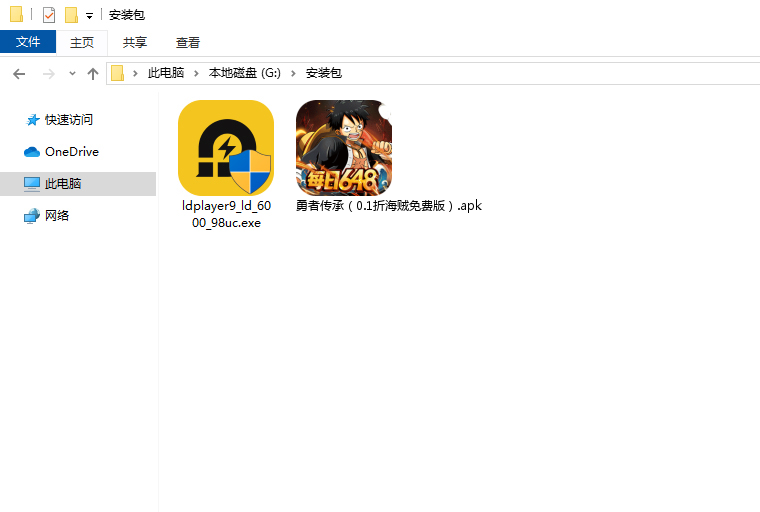Open the 文件 menu
This screenshot has width=760, height=512.
pyautogui.click(x=28, y=42)
